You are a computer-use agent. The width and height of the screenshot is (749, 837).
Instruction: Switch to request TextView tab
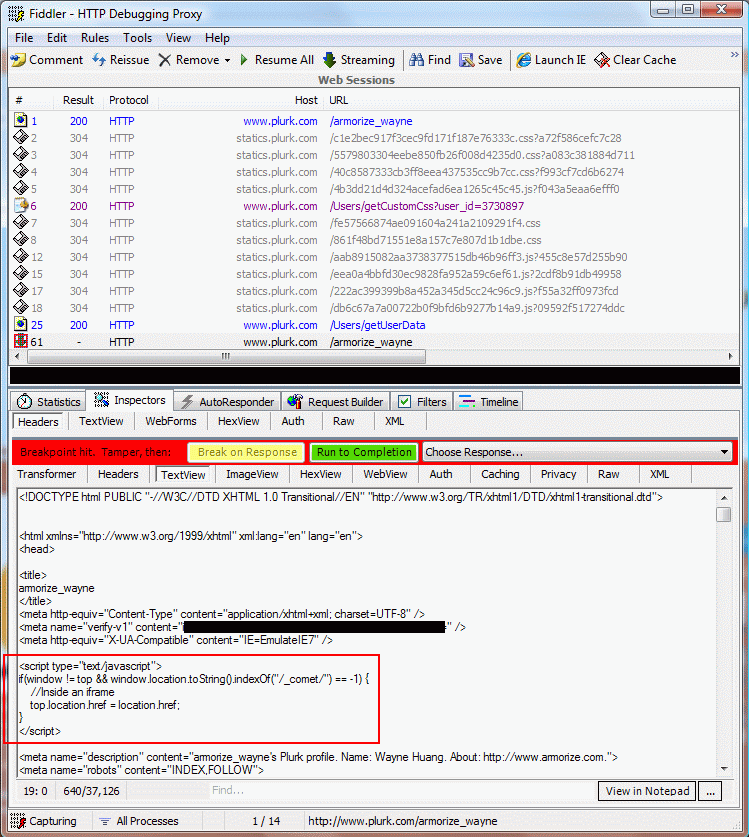tap(101, 421)
